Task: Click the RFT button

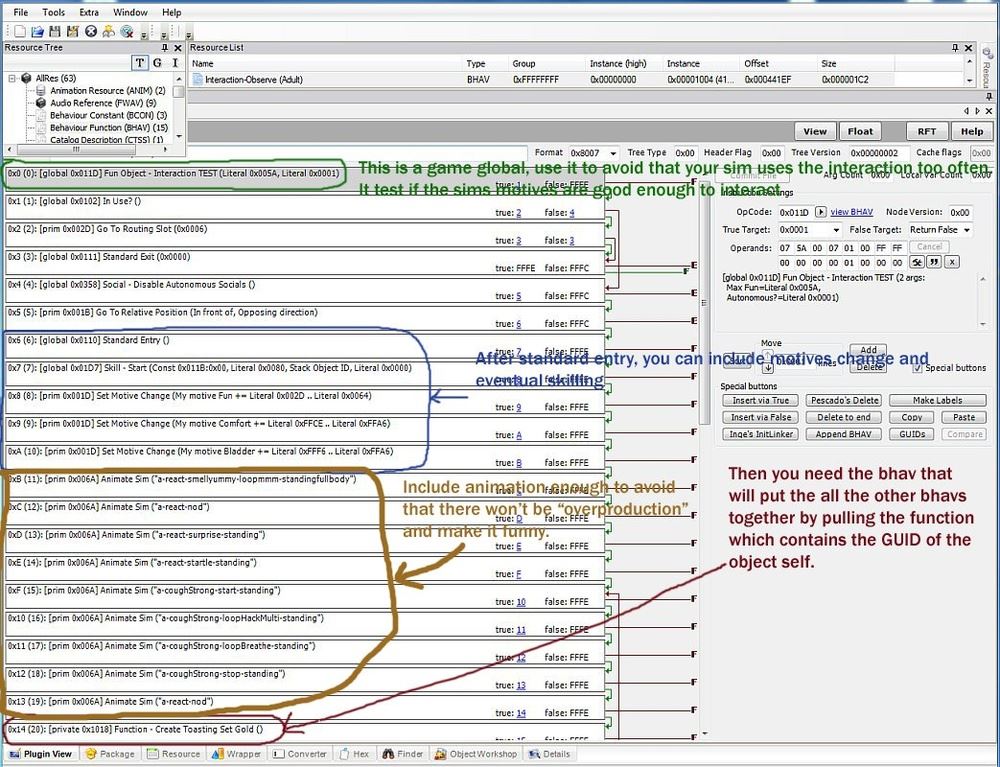Action: click(927, 131)
